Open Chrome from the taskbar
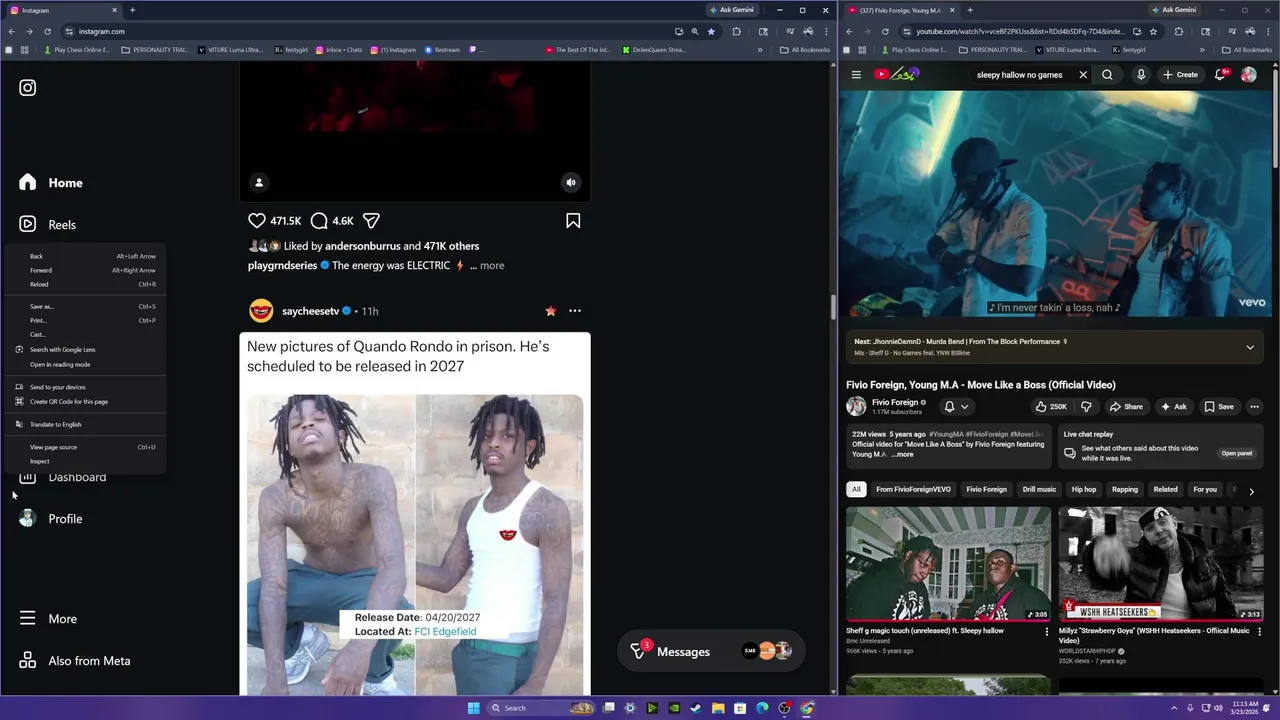This screenshot has height=720, width=1280. (807, 708)
